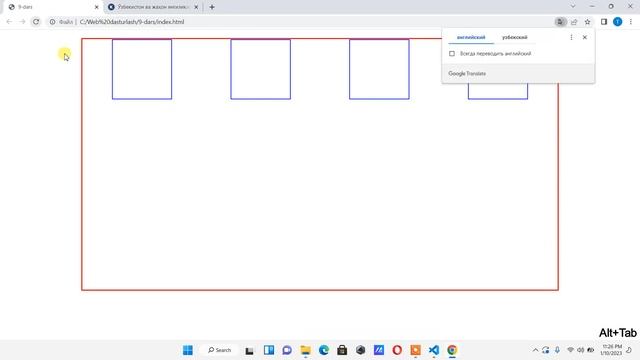Close the Google Translate popup

584,37
